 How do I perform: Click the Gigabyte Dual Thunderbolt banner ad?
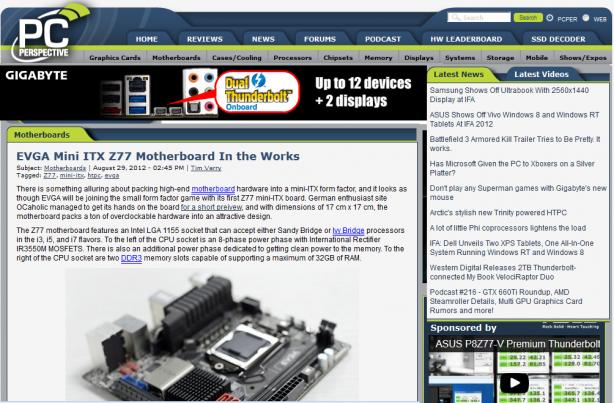point(213,92)
